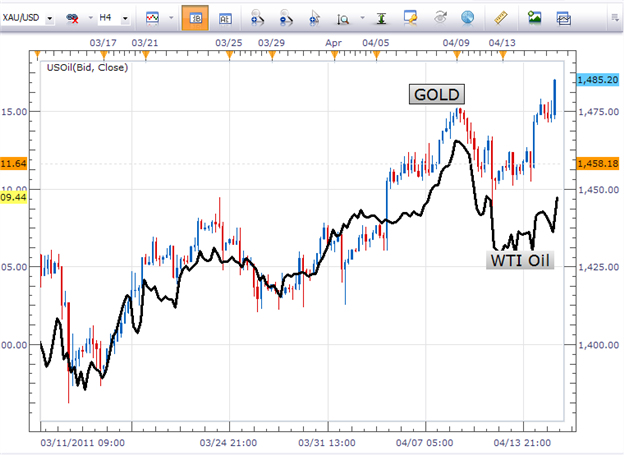Click the 1,400.00 right axis value
Viewport: 624px width, 455px height.
click(x=599, y=345)
